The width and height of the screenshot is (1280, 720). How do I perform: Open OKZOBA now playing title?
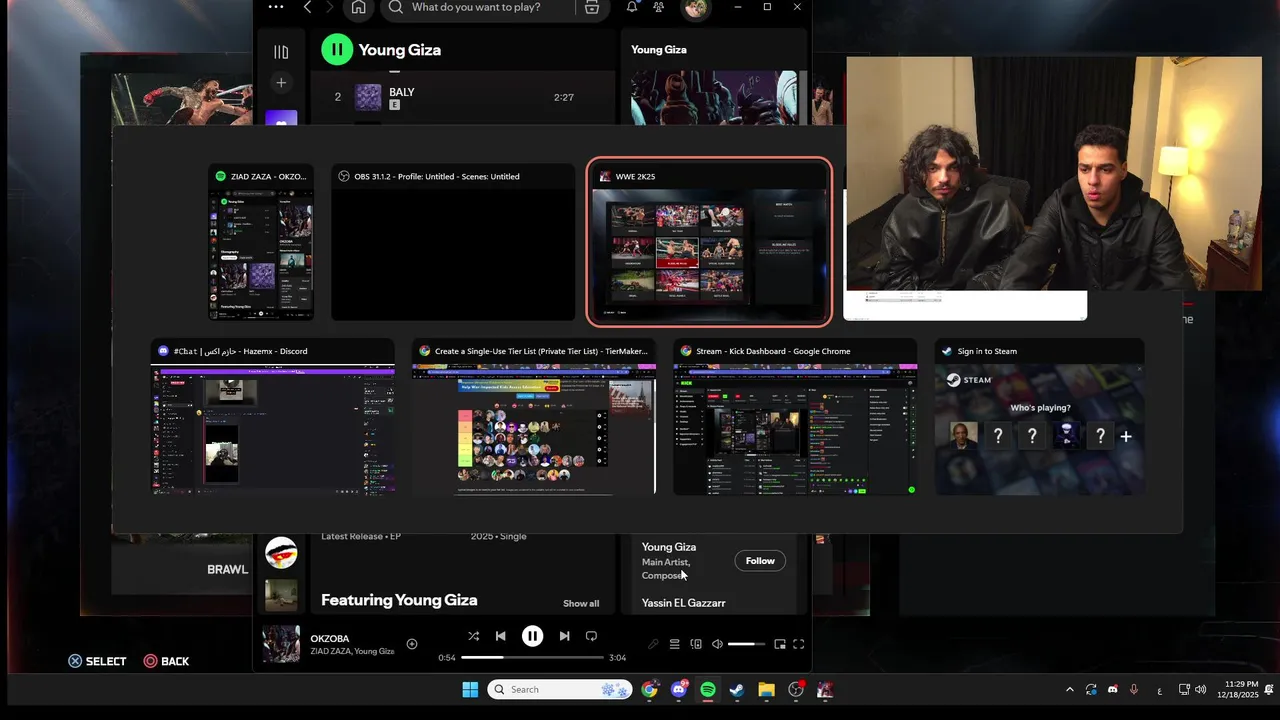[330, 639]
